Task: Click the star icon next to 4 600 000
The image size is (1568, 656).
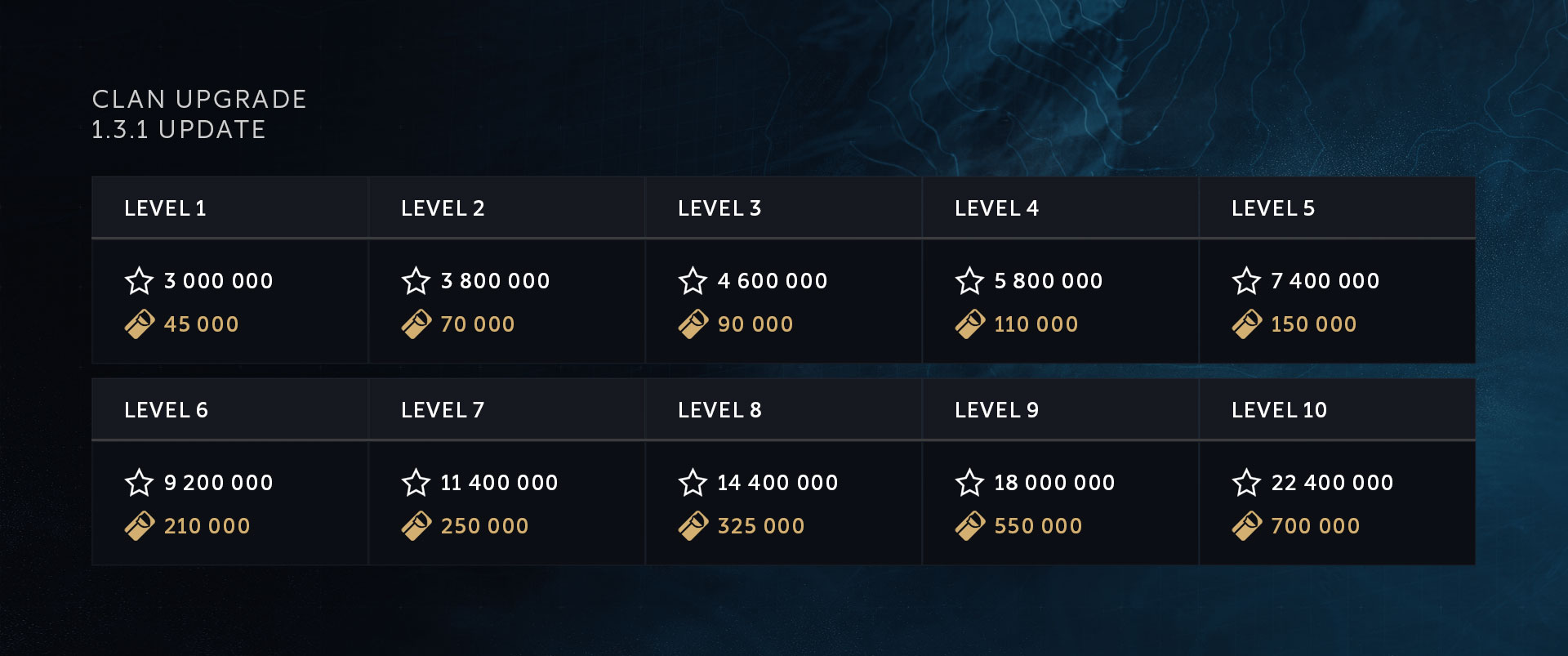Action: [x=693, y=281]
